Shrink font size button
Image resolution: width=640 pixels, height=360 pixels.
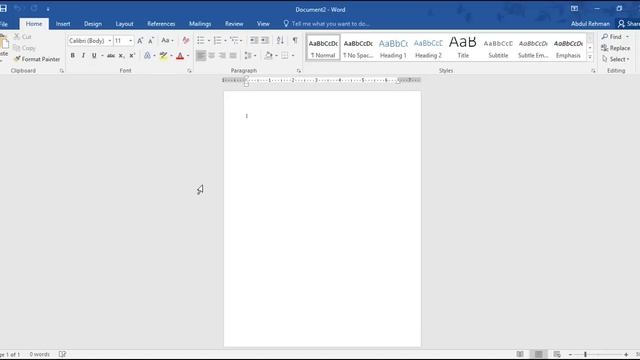click(151, 41)
